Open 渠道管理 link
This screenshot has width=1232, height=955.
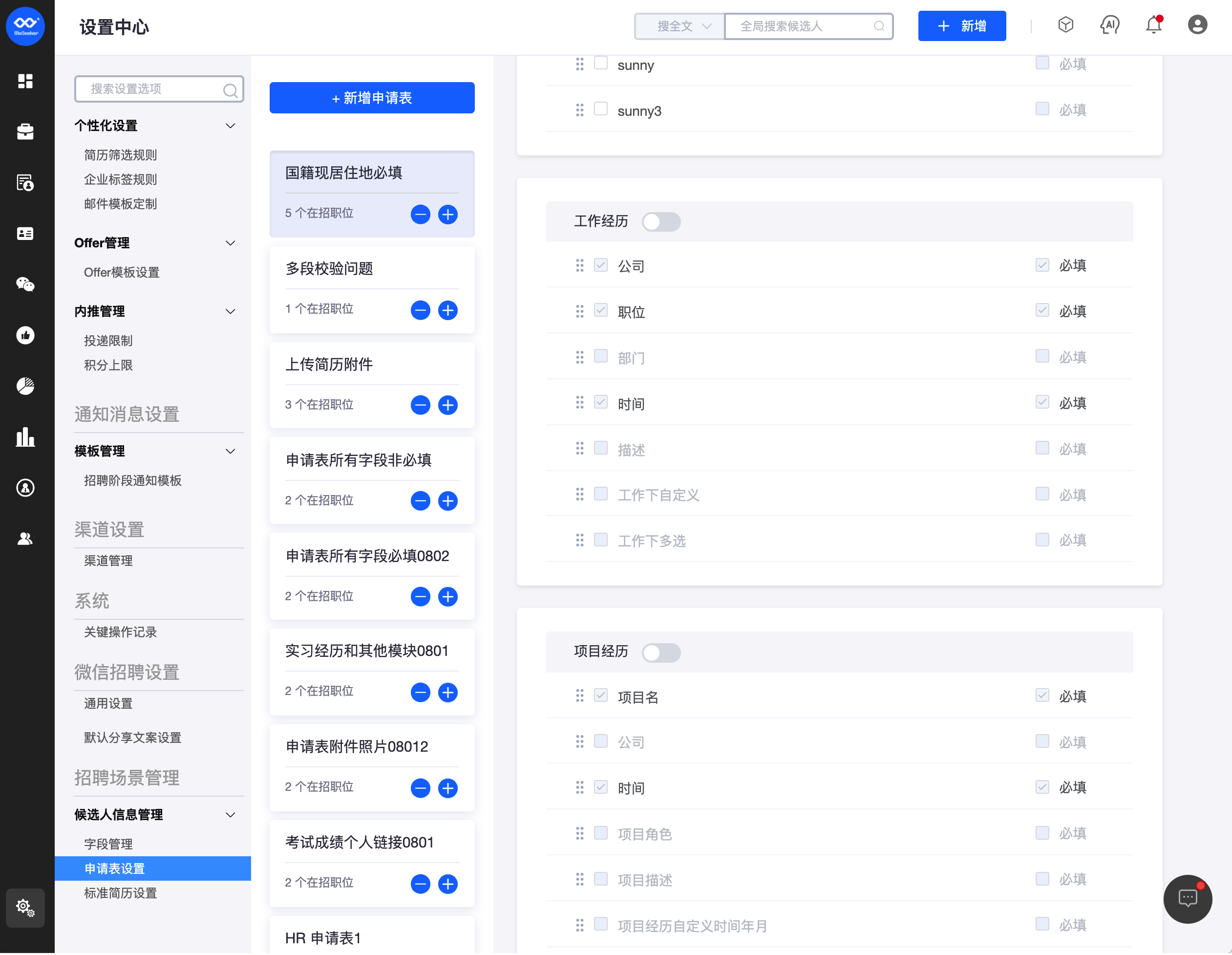click(x=108, y=562)
